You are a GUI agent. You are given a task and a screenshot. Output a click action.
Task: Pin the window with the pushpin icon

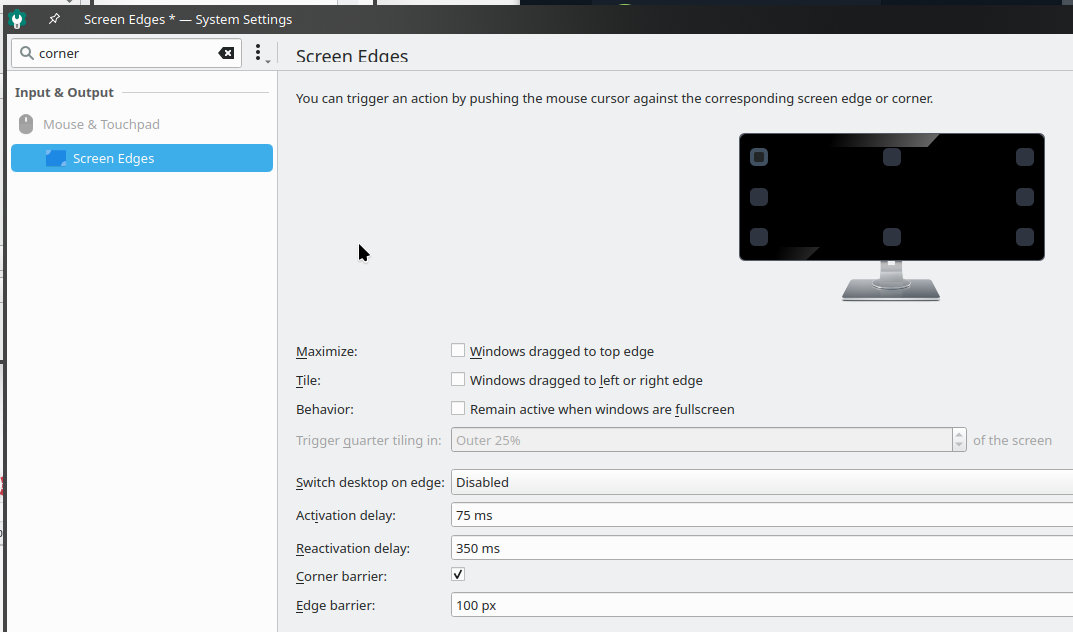54,19
